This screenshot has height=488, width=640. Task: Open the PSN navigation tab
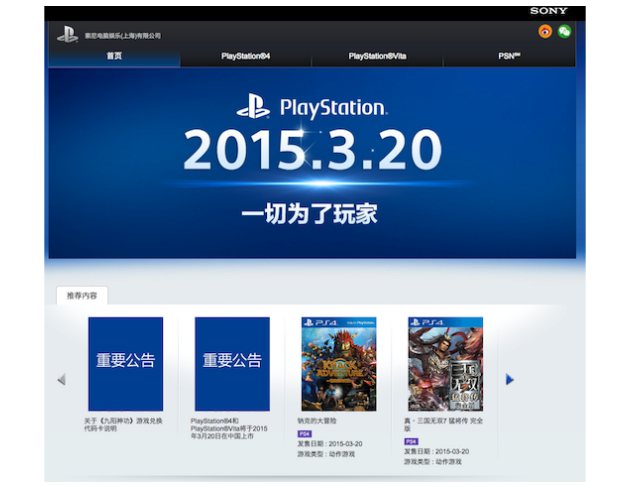tap(509, 56)
